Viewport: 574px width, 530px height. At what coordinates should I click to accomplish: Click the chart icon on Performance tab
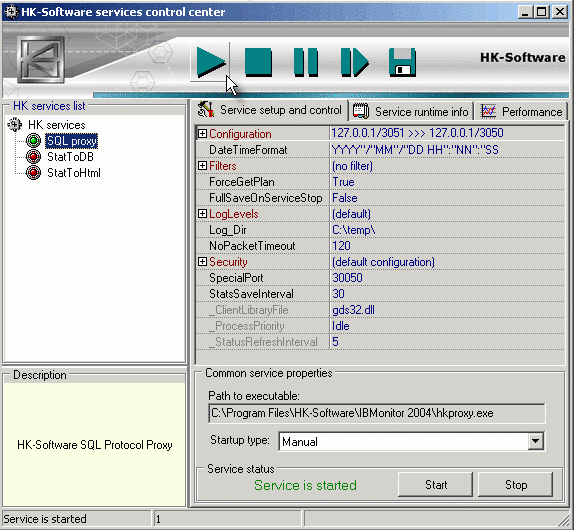[488, 111]
